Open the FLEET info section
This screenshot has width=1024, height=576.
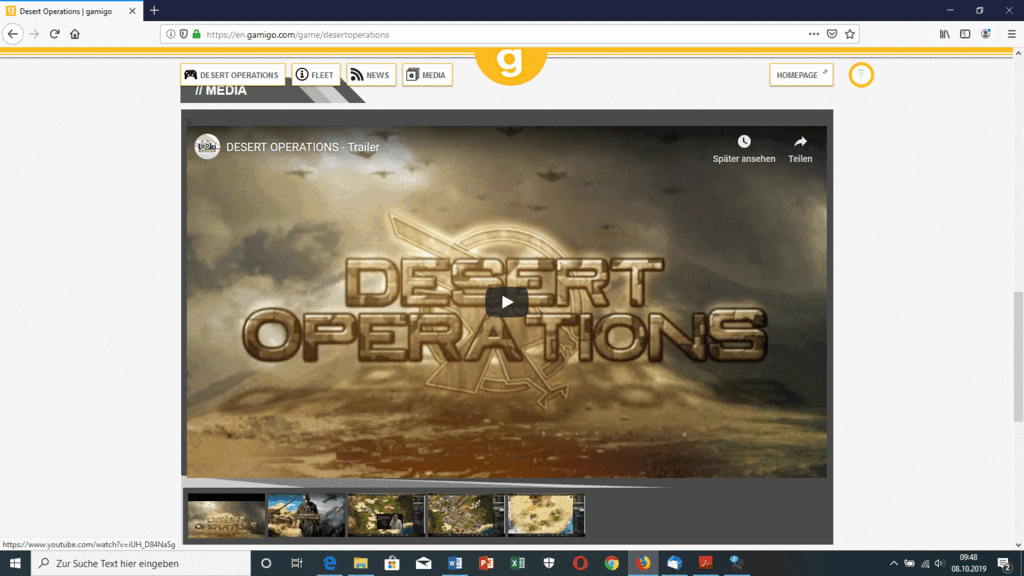tap(316, 75)
